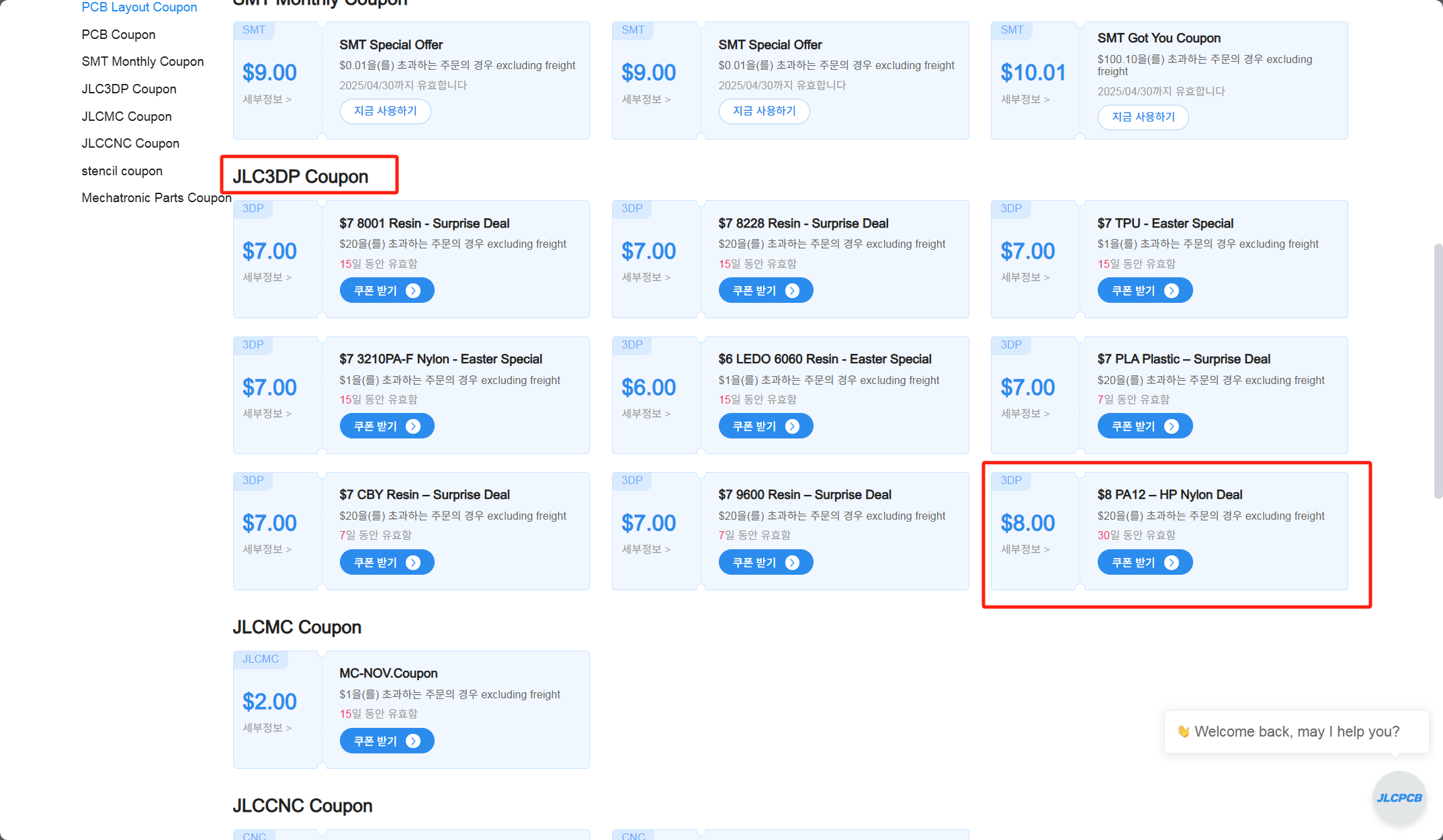Click arrow icon on 8228 Resin coupon button
The image size is (1443, 840).
793,291
